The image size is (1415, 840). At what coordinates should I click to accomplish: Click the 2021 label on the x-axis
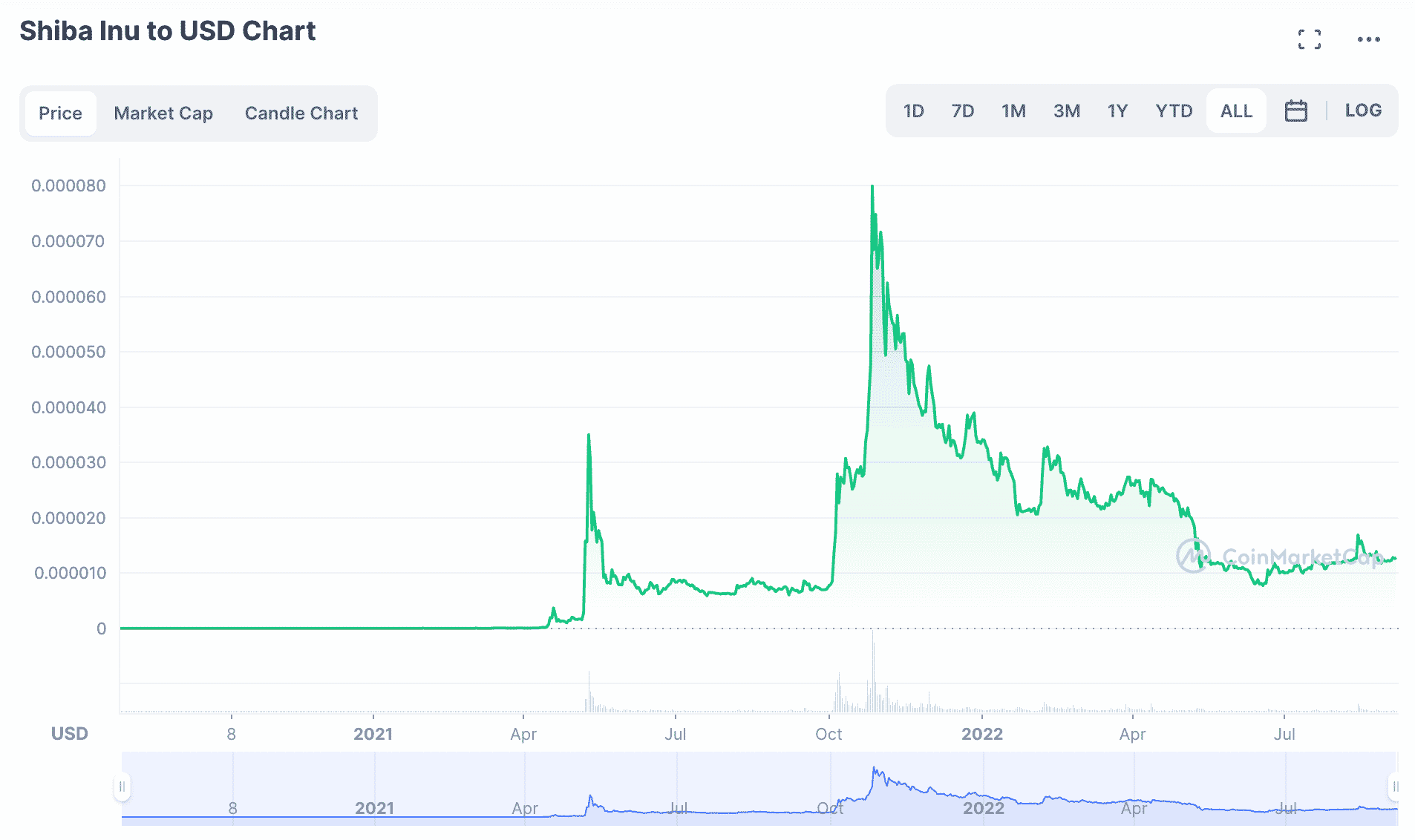pyautogui.click(x=373, y=734)
